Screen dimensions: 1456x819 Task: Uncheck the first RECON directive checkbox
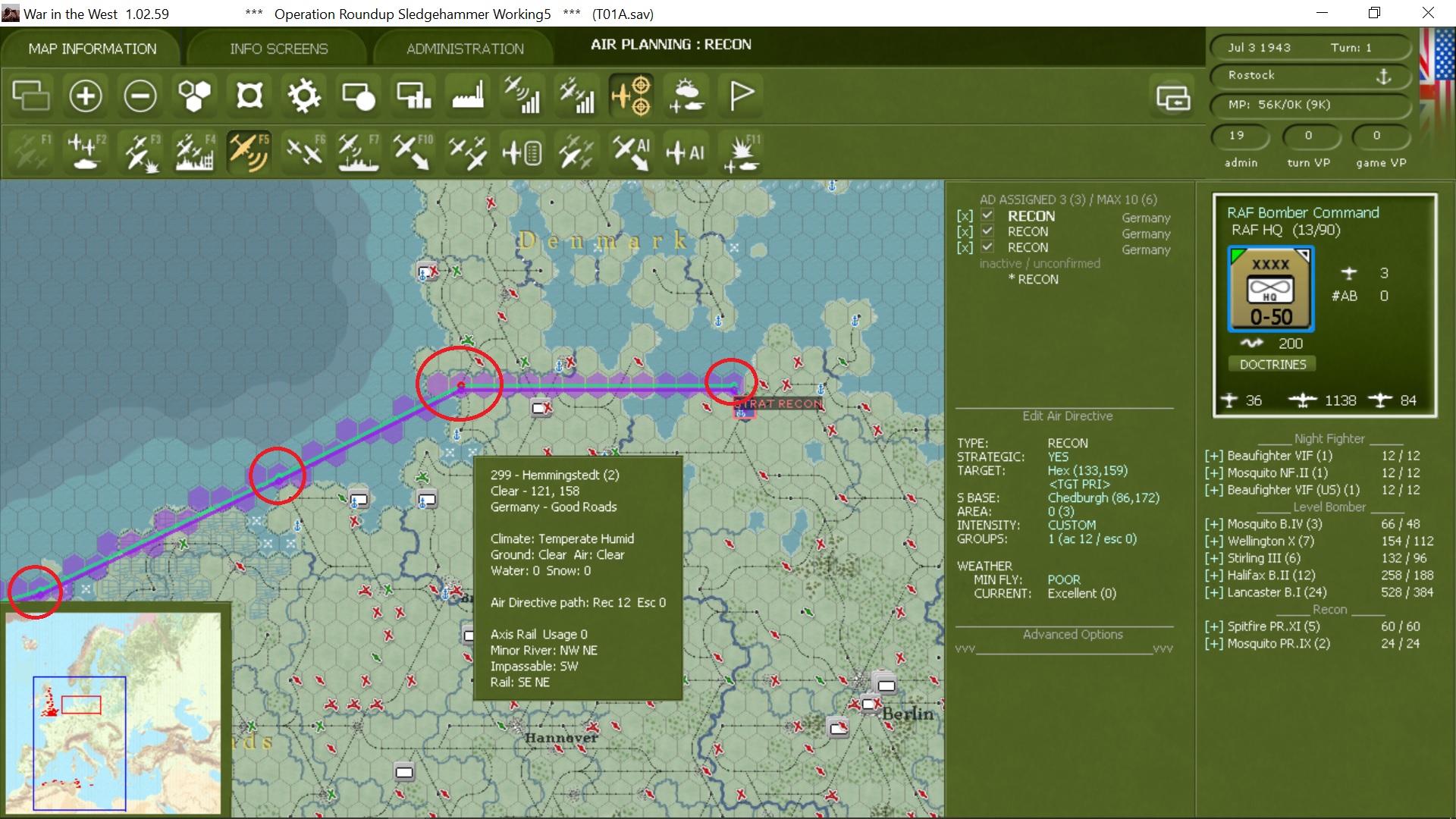(x=987, y=215)
